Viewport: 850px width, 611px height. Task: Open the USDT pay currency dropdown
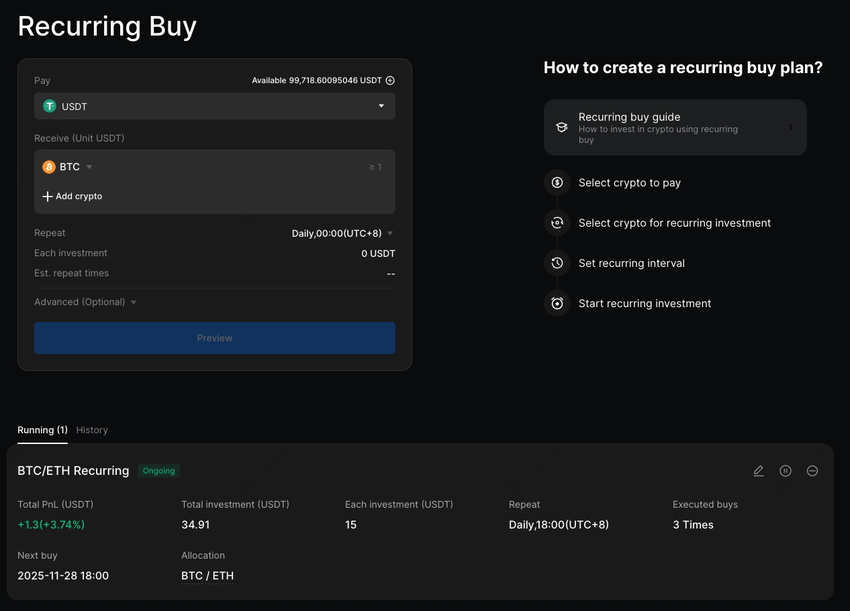(x=215, y=106)
